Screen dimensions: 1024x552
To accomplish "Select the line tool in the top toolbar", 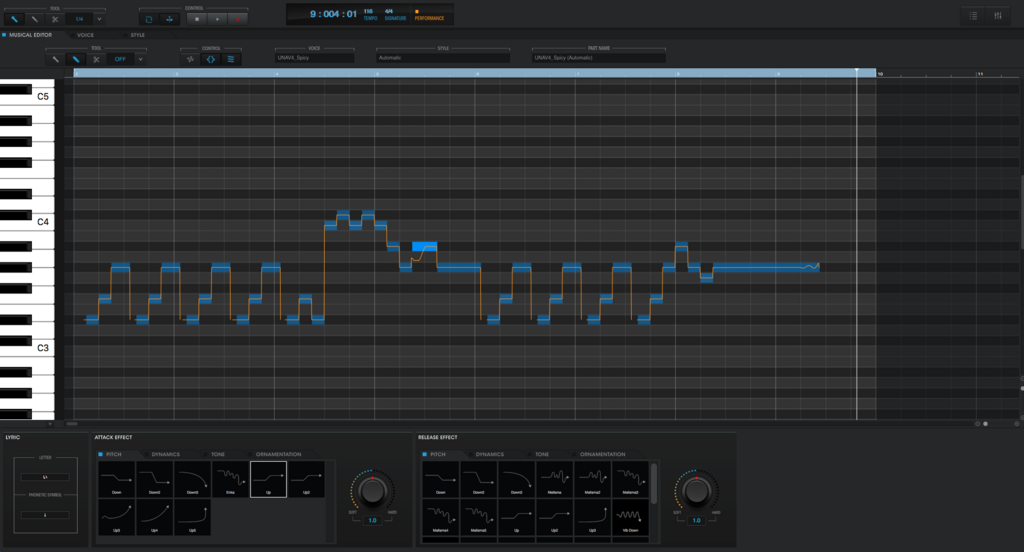I will click(x=35, y=19).
